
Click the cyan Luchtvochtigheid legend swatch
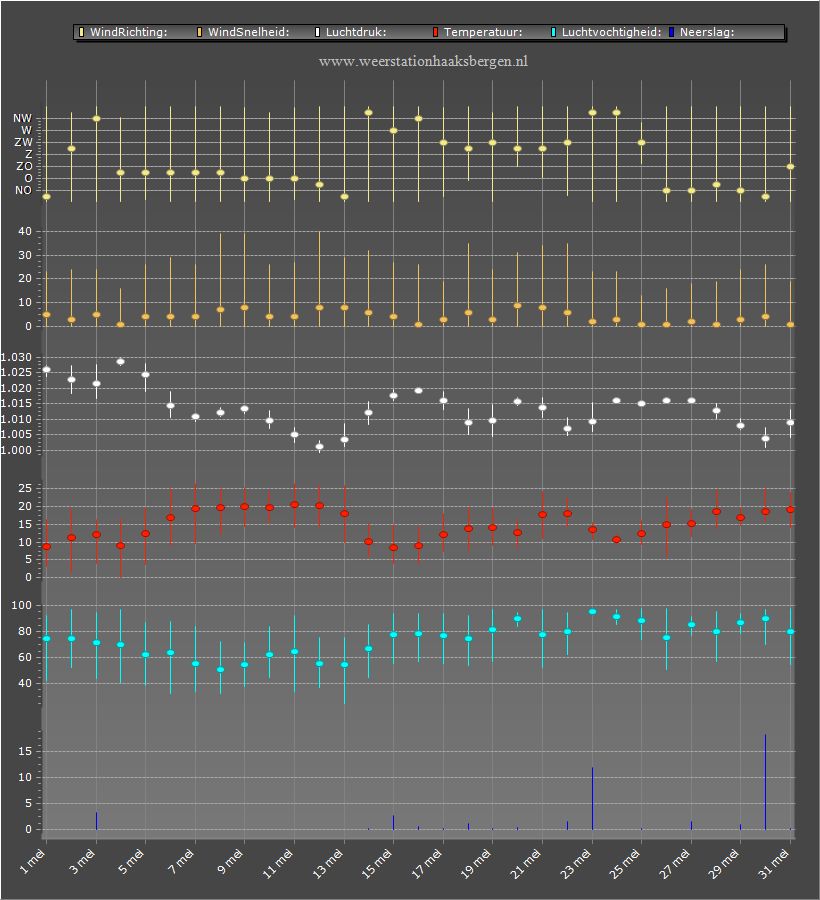pos(554,32)
